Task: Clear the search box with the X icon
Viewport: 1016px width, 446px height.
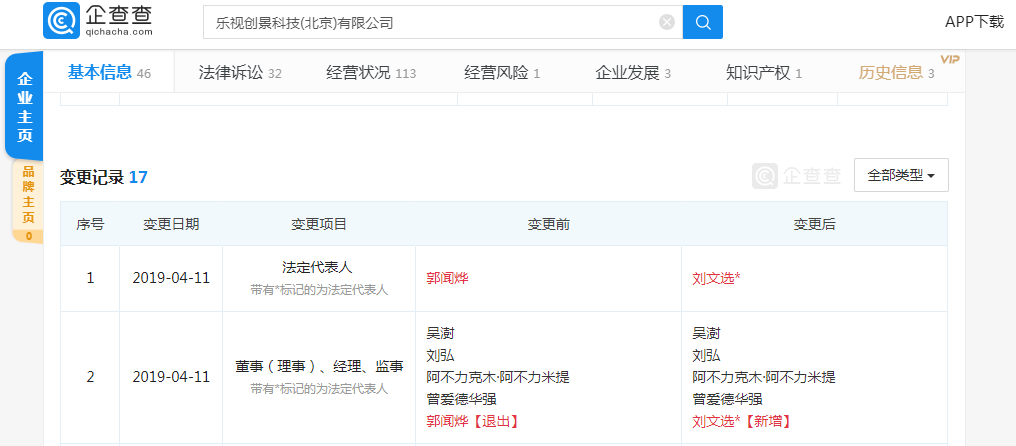Action: pyautogui.click(x=667, y=23)
